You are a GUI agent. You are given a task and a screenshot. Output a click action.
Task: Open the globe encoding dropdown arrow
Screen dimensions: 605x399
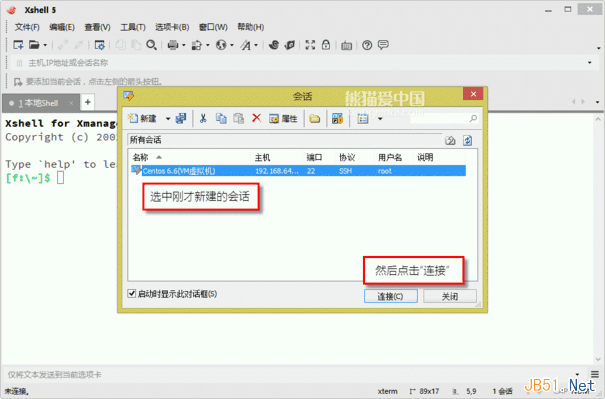[232, 46]
